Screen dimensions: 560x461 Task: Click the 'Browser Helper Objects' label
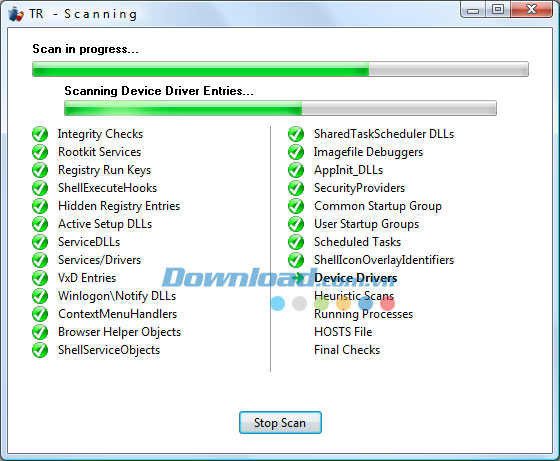[120, 332]
